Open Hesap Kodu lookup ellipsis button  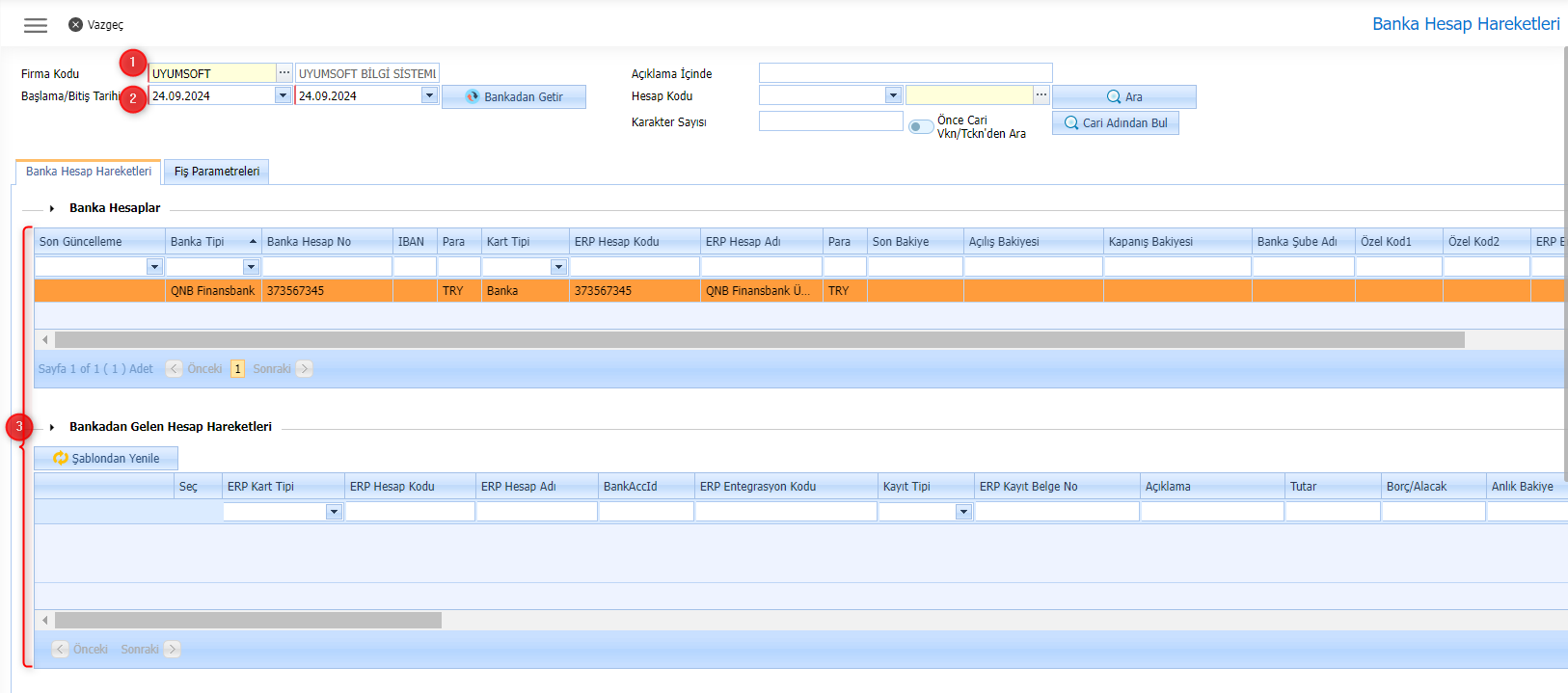[x=1041, y=95]
